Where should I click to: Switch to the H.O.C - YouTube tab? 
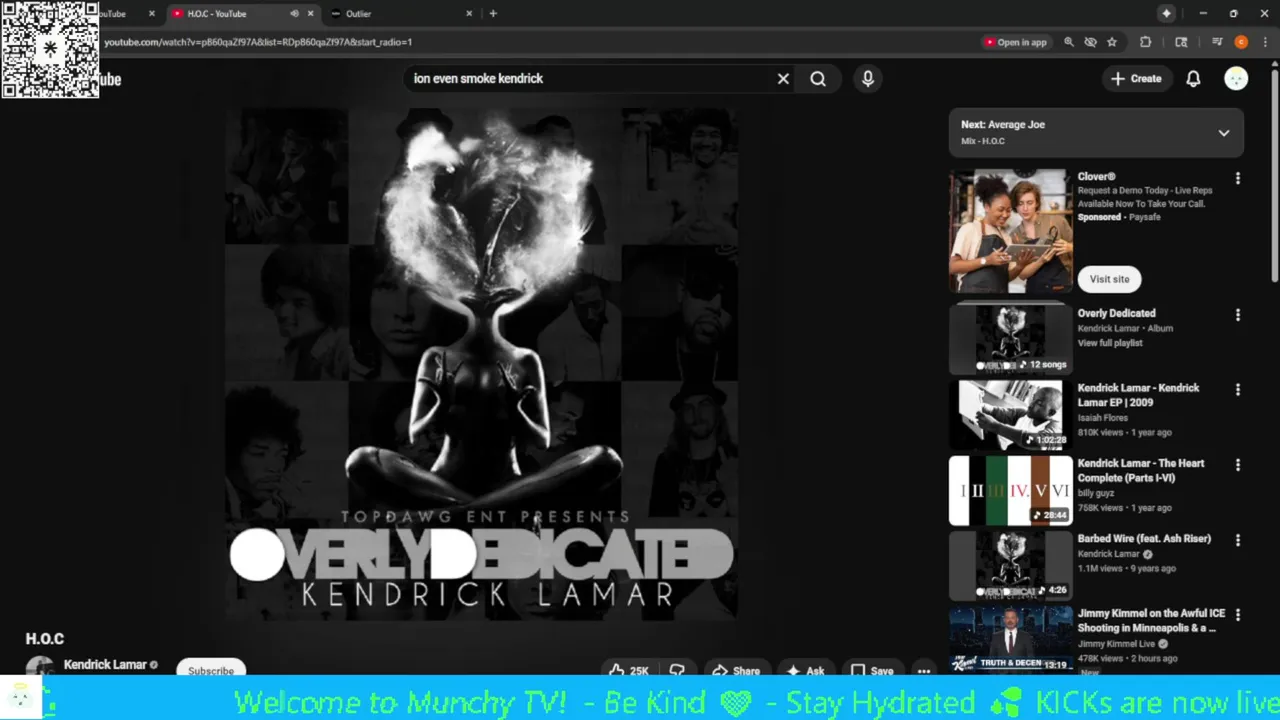[240, 14]
